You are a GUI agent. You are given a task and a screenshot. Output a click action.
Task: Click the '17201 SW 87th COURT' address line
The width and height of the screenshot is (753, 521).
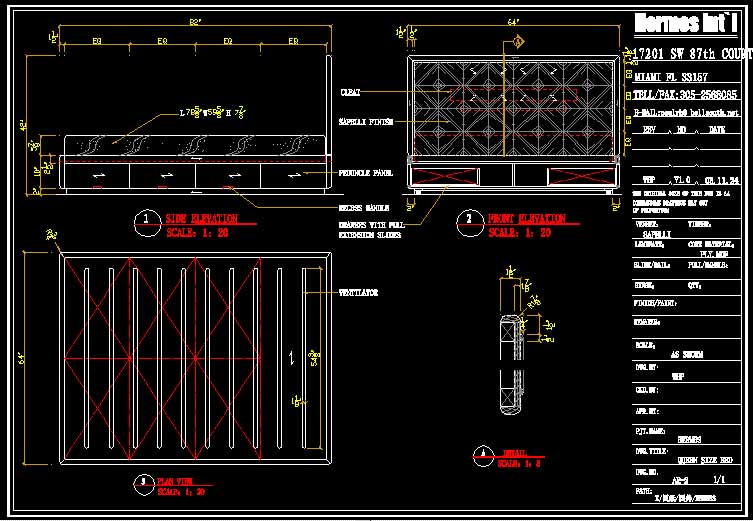[x=692, y=53]
